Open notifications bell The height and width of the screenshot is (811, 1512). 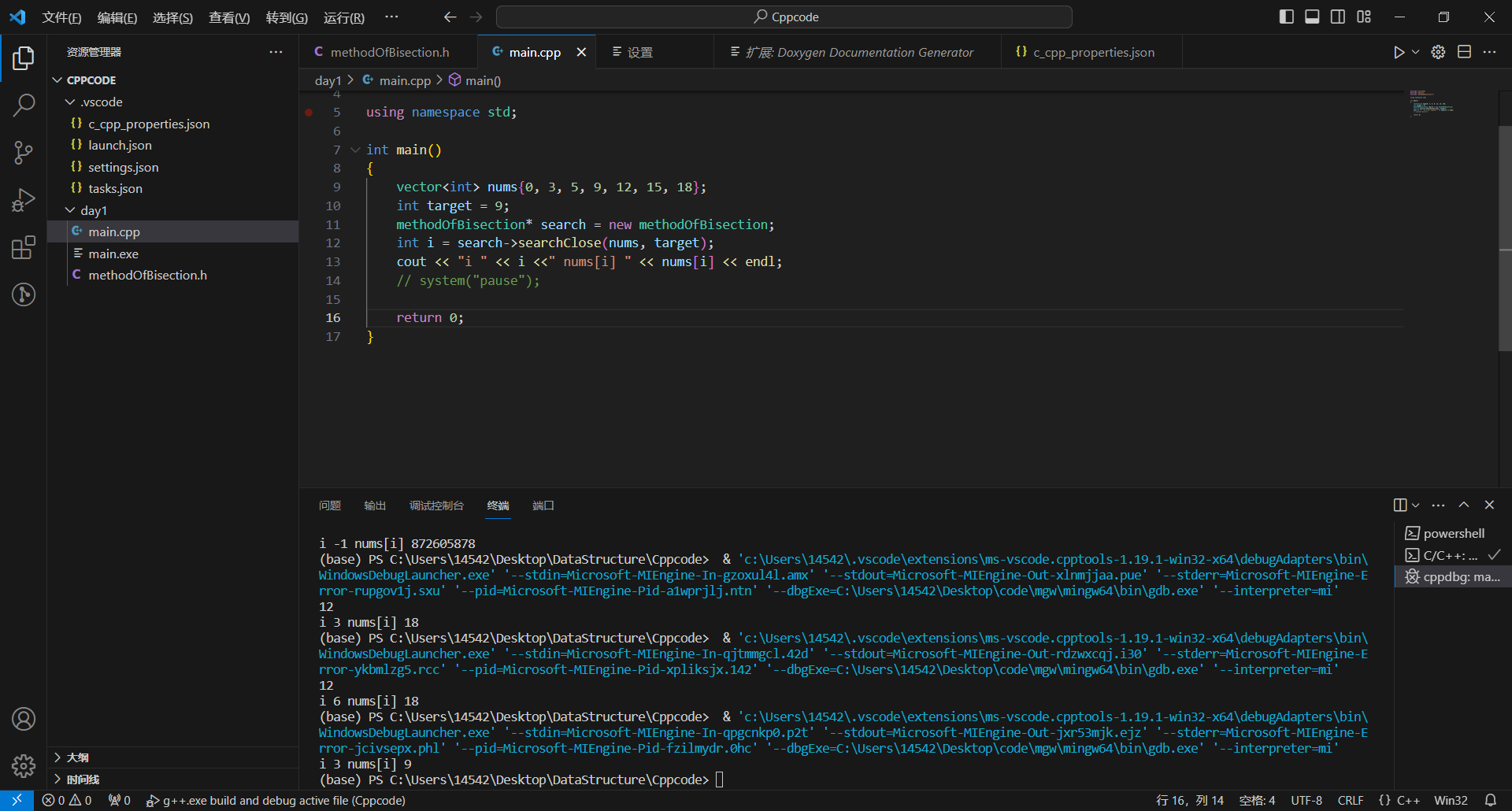click(x=1491, y=800)
